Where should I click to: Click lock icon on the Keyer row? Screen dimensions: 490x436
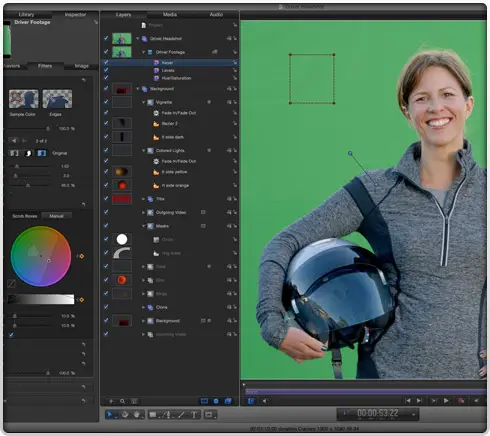point(235,63)
